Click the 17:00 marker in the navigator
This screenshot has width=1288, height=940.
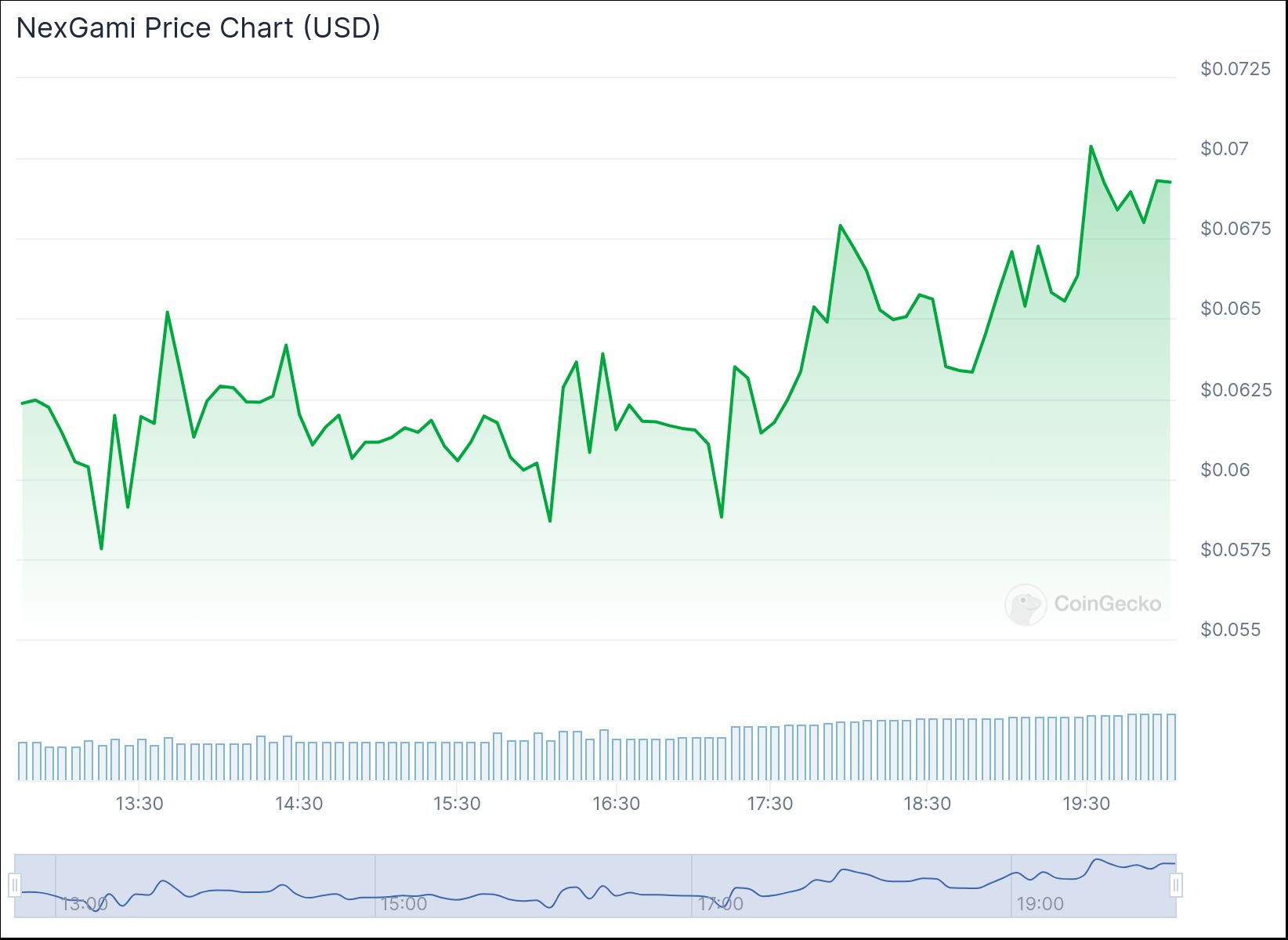(721, 904)
